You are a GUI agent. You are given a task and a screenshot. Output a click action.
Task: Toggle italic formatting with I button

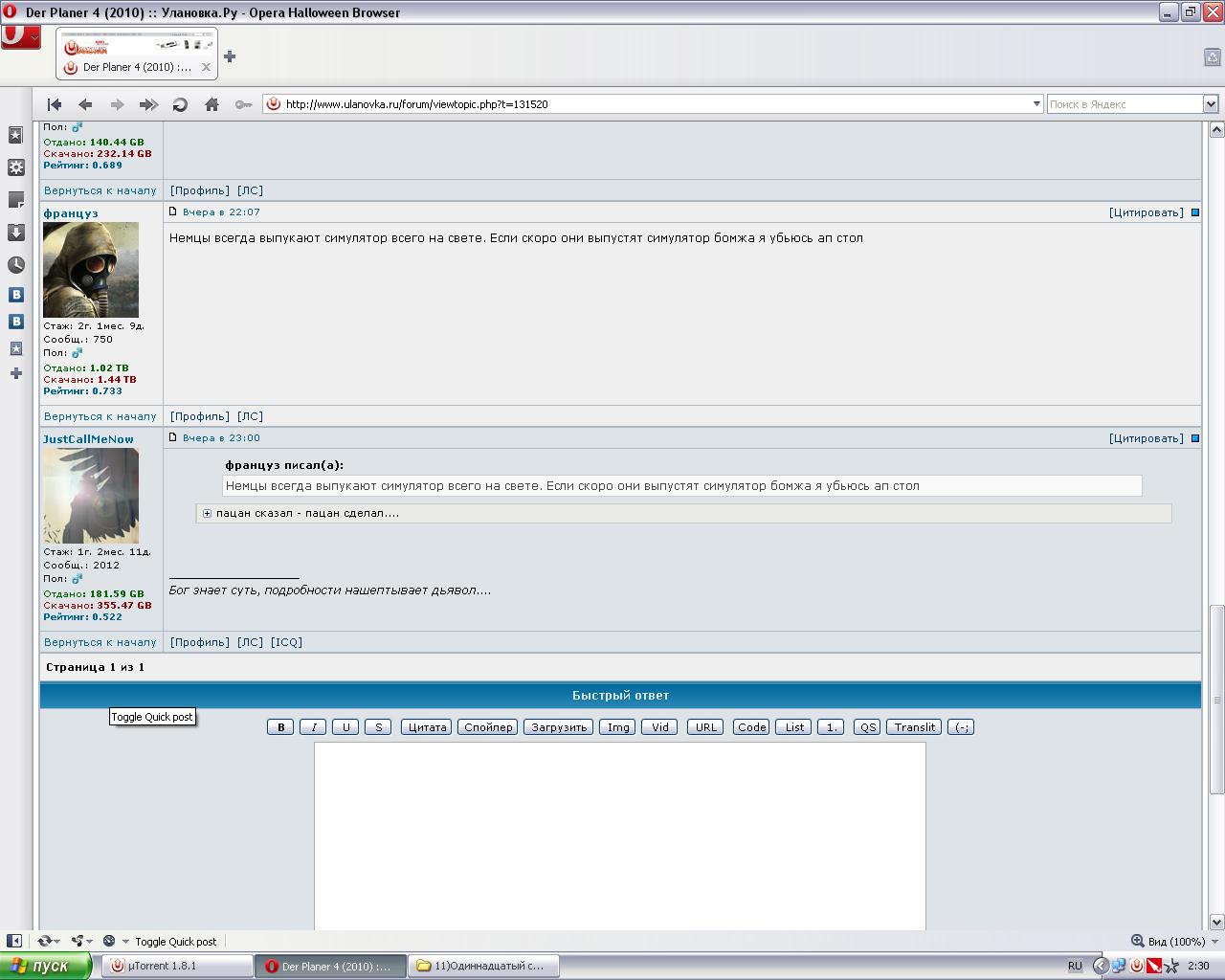tap(313, 727)
